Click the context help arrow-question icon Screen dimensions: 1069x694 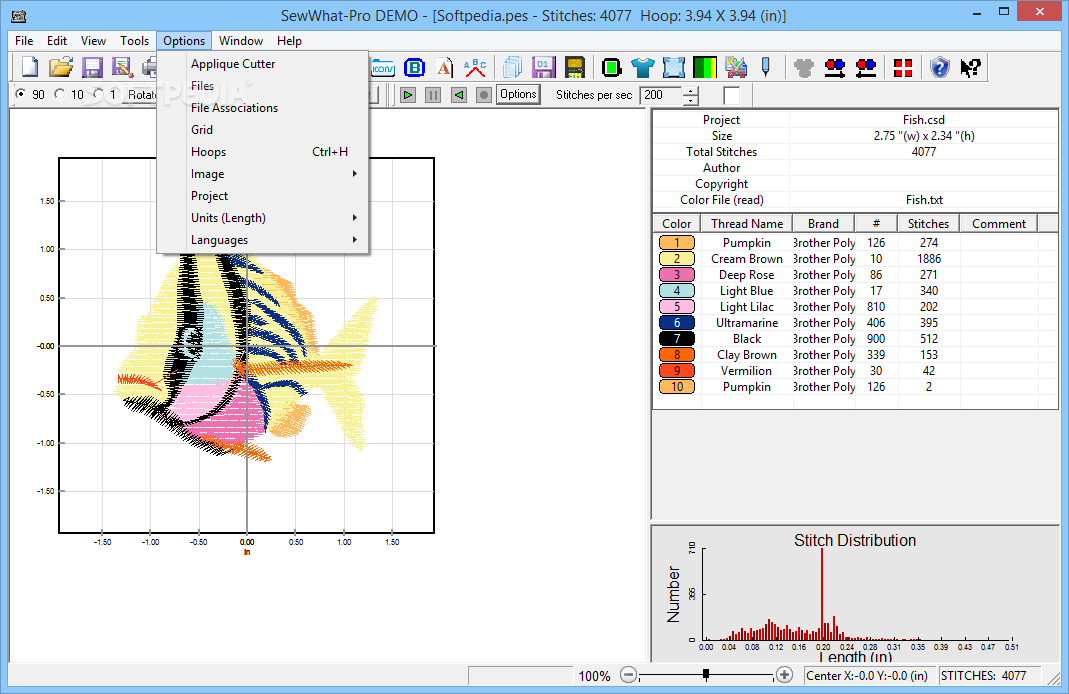click(x=970, y=67)
